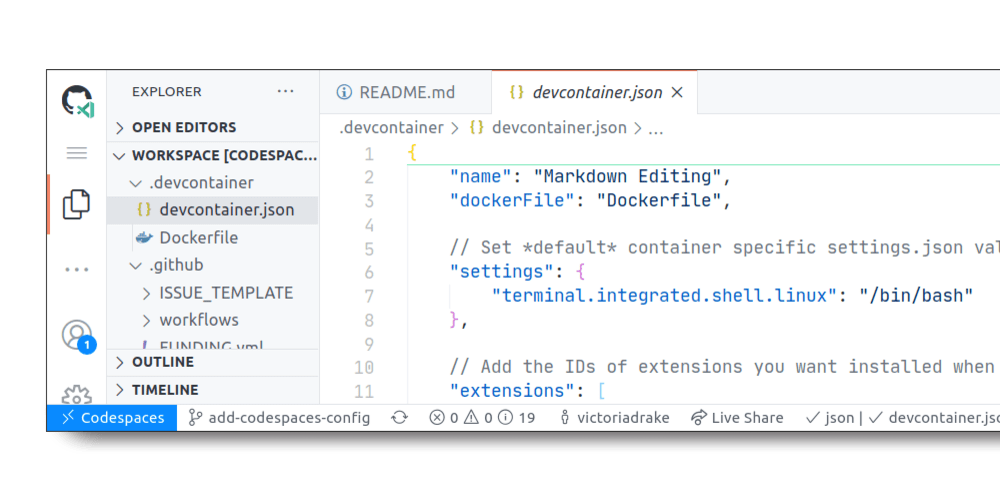
Task: Click the info icon on README.md tab
Action: (344, 92)
